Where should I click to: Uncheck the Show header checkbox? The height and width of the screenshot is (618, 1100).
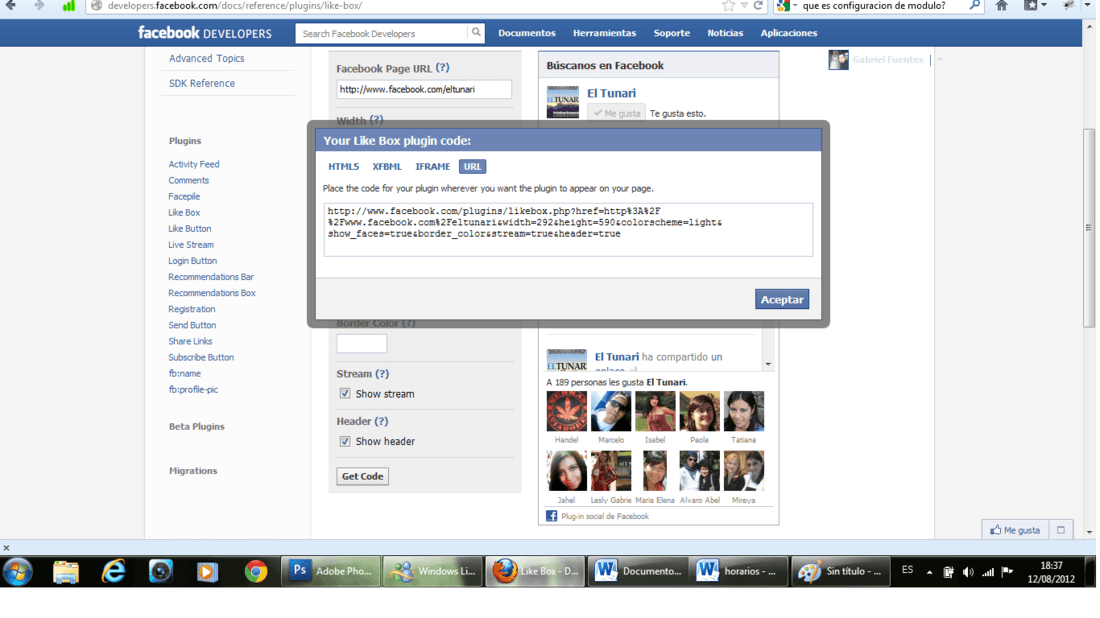[x=344, y=441]
